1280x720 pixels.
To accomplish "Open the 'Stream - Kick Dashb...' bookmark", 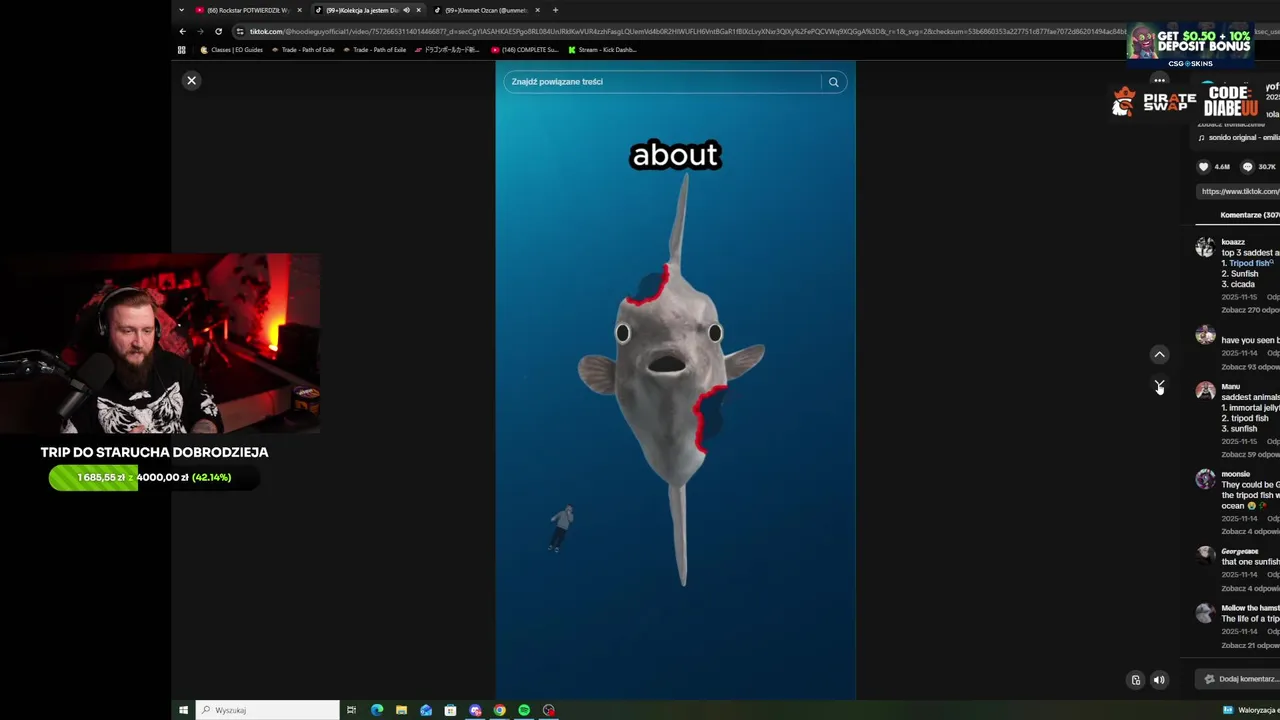I will point(602,49).
